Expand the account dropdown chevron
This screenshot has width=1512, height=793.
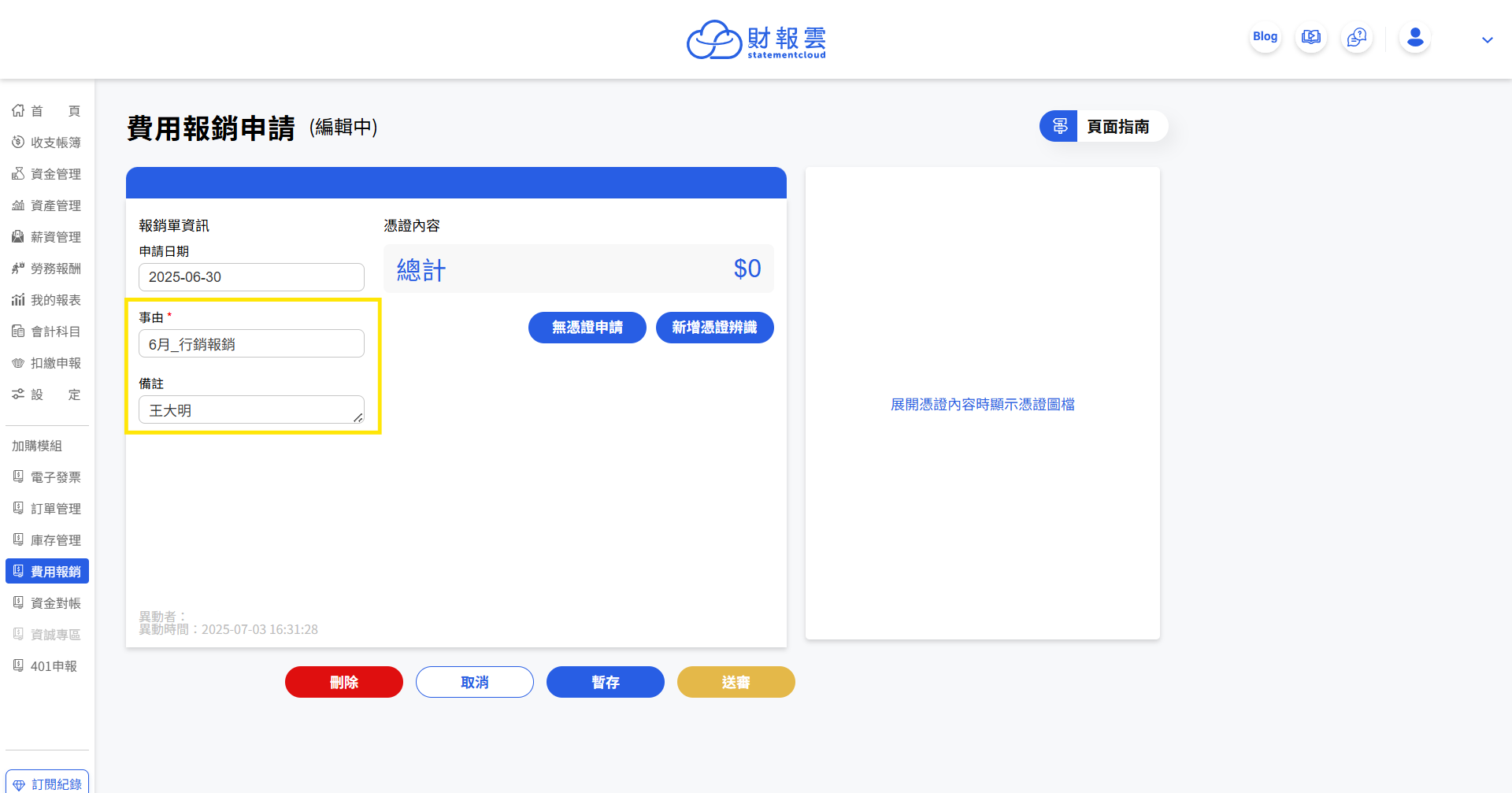coord(1487,40)
